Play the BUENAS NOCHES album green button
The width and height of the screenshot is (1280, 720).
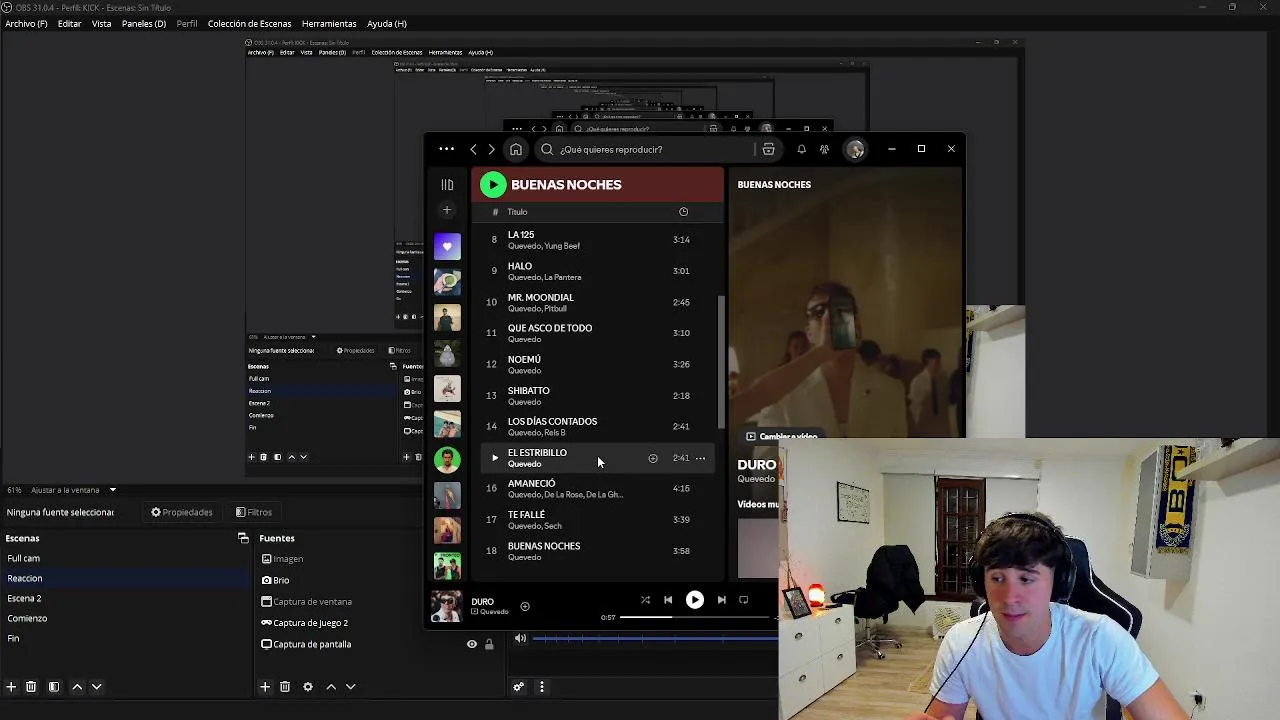493,184
